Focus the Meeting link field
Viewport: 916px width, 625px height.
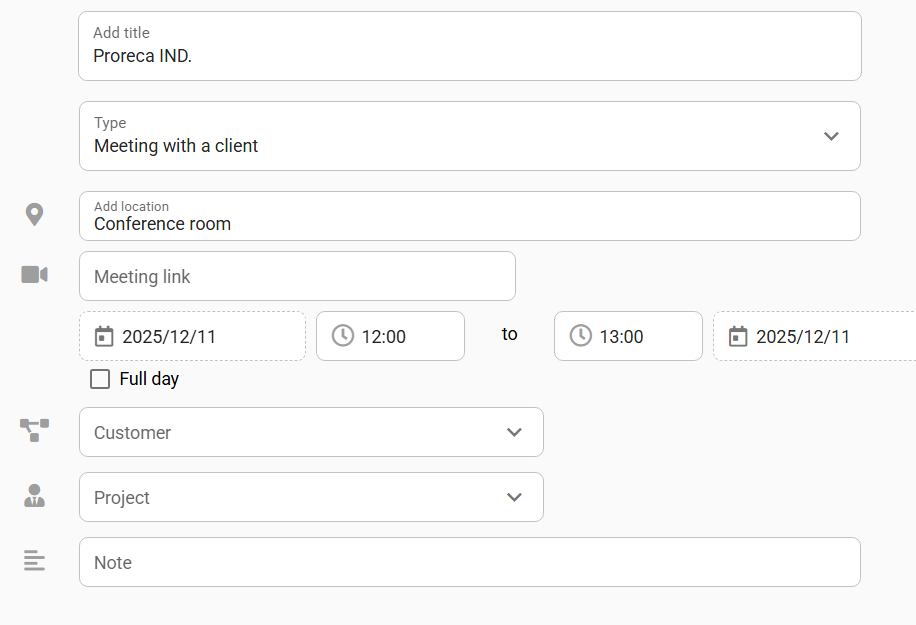(297, 276)
